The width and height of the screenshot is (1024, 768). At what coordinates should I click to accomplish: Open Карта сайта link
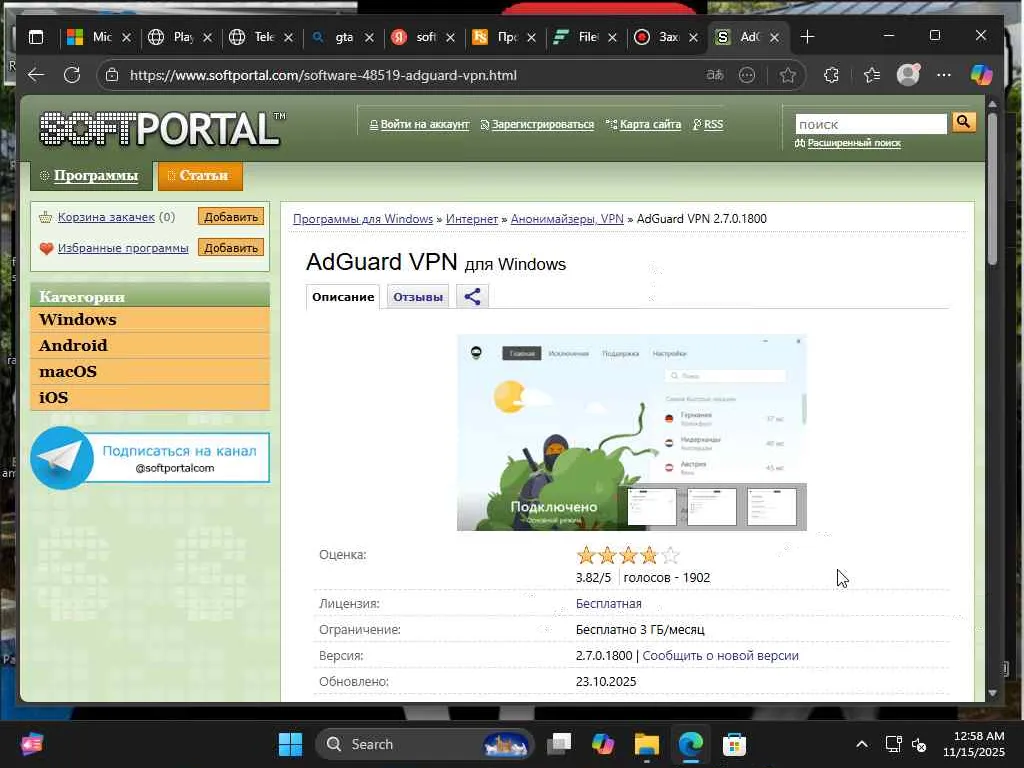pyautogui.click(x=650, y=124)
